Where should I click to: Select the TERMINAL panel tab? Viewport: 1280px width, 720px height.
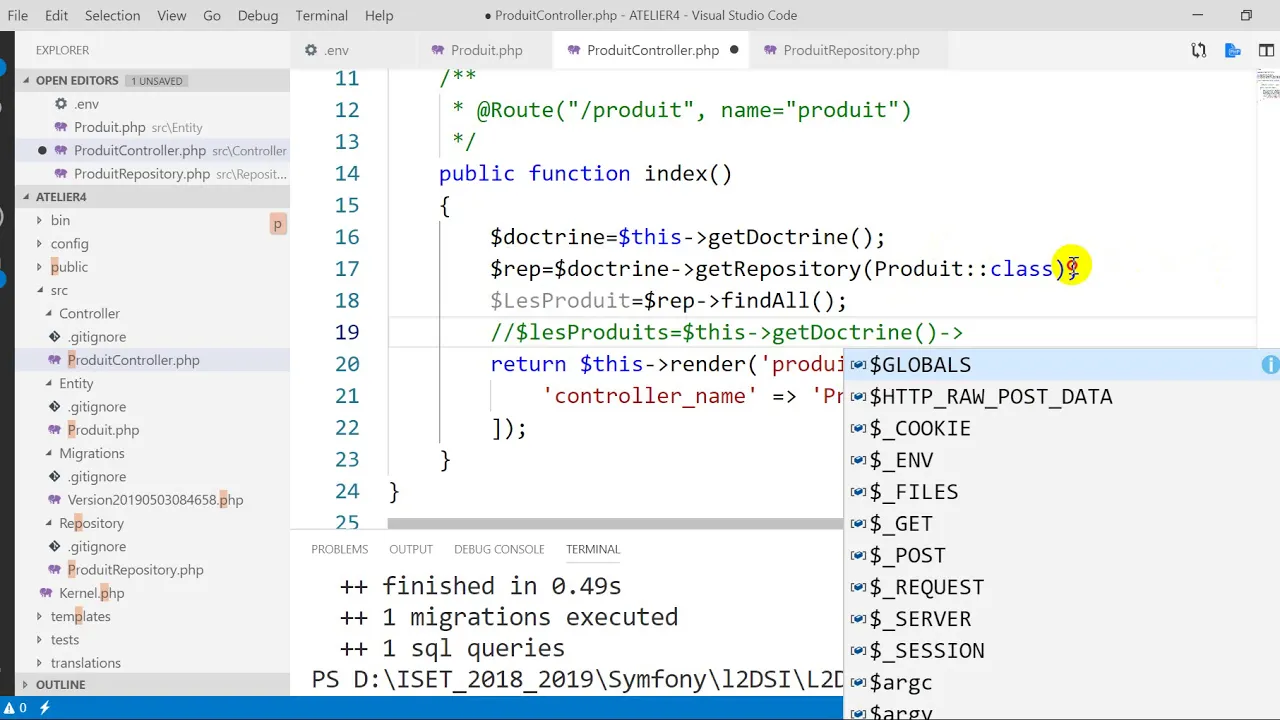pyautogui.click(x=593, y=549)
